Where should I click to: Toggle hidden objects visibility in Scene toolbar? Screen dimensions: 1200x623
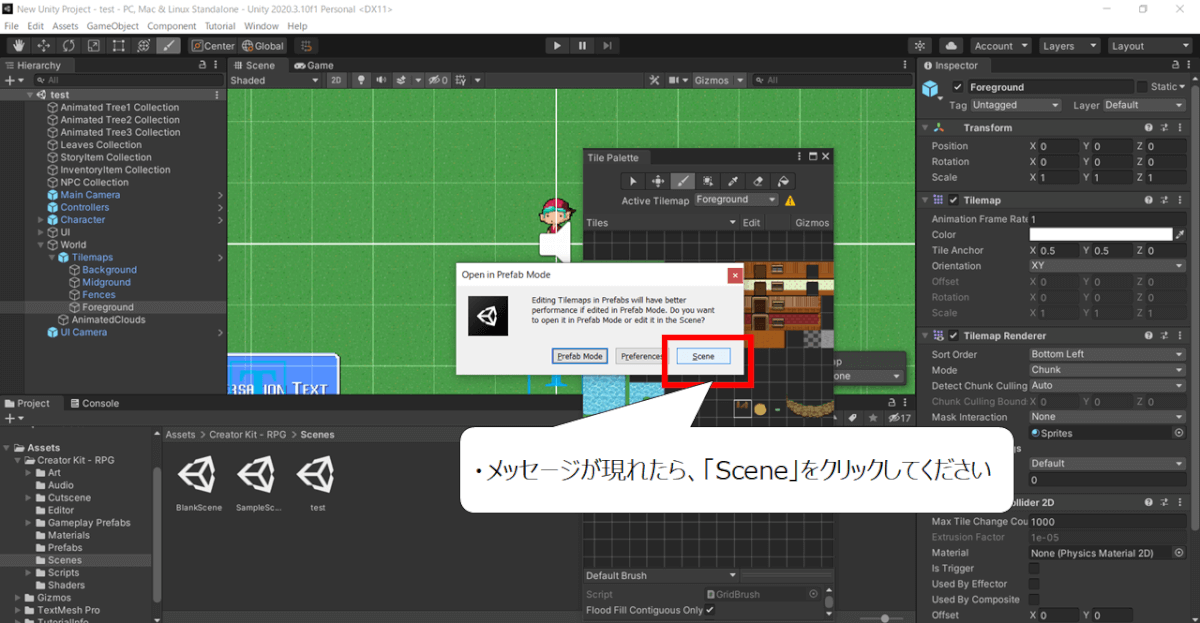436,80
